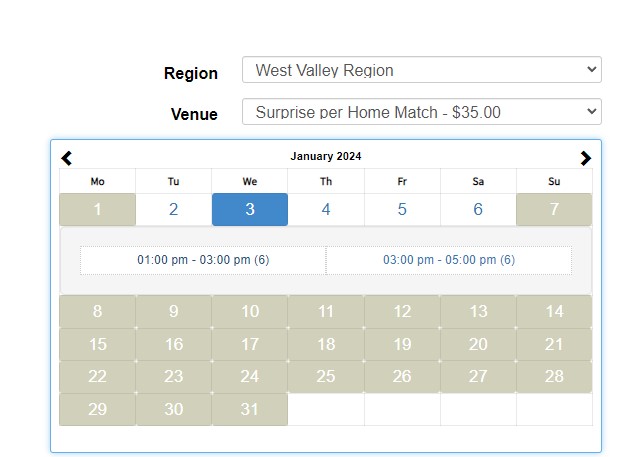Click date 15 on the calendar
The height and width of the screenshot is (457, 619).
(98, 344)
